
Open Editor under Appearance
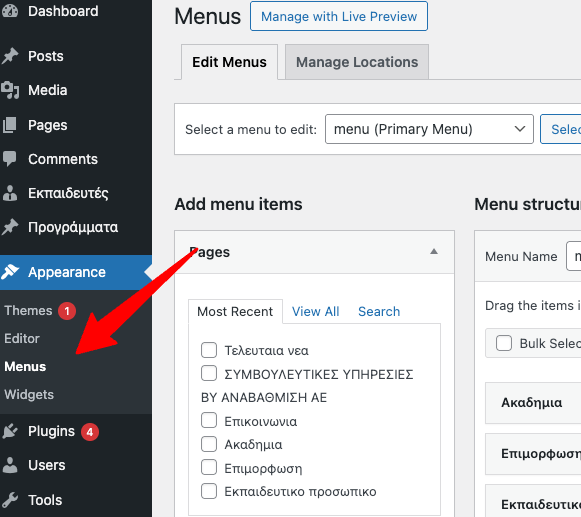[x=22, y=338]
